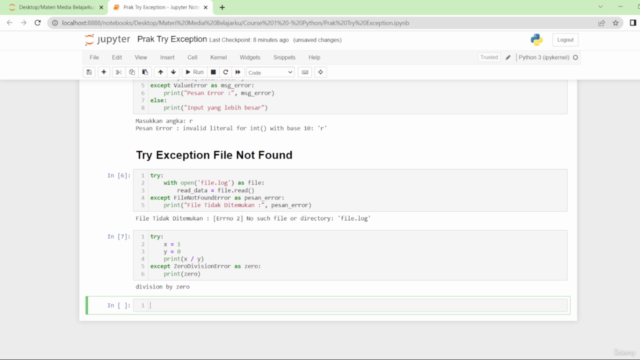Click into the empty code cell
Screen dimensions: 640x360
(350, 305)
